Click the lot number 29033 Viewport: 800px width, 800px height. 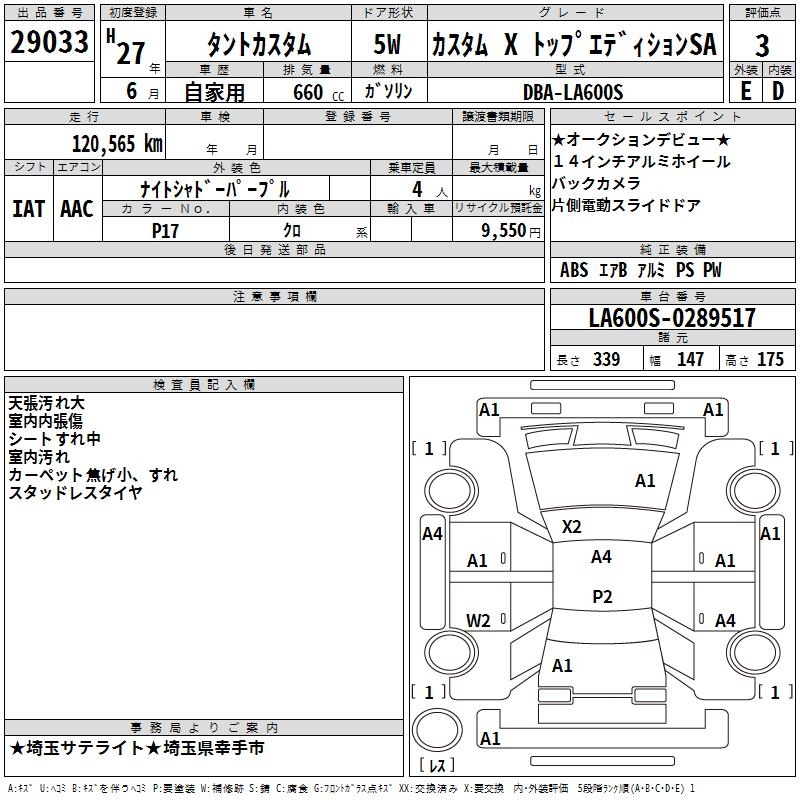49,42
